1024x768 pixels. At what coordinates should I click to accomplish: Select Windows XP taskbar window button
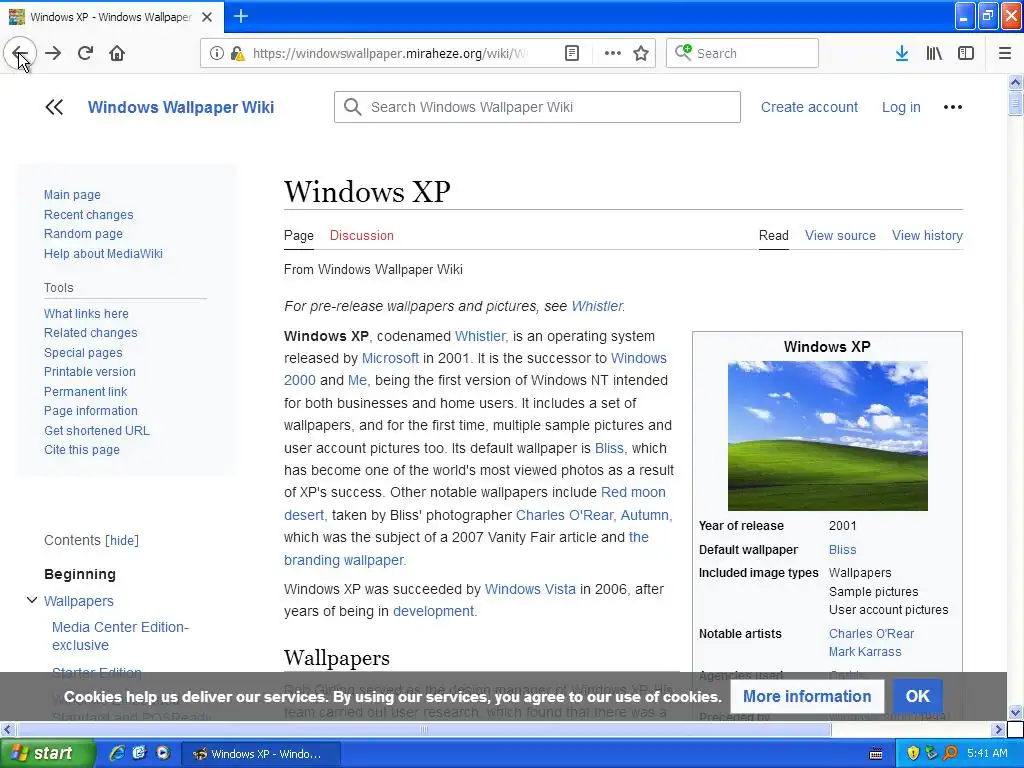260,754
